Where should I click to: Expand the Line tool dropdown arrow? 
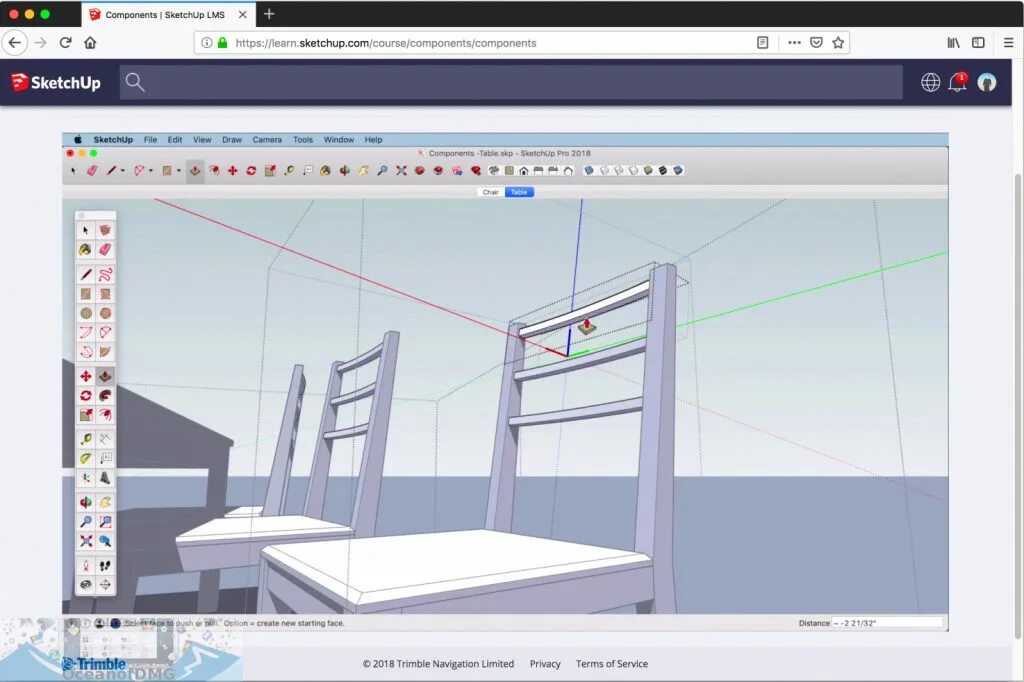pos(122,171)
